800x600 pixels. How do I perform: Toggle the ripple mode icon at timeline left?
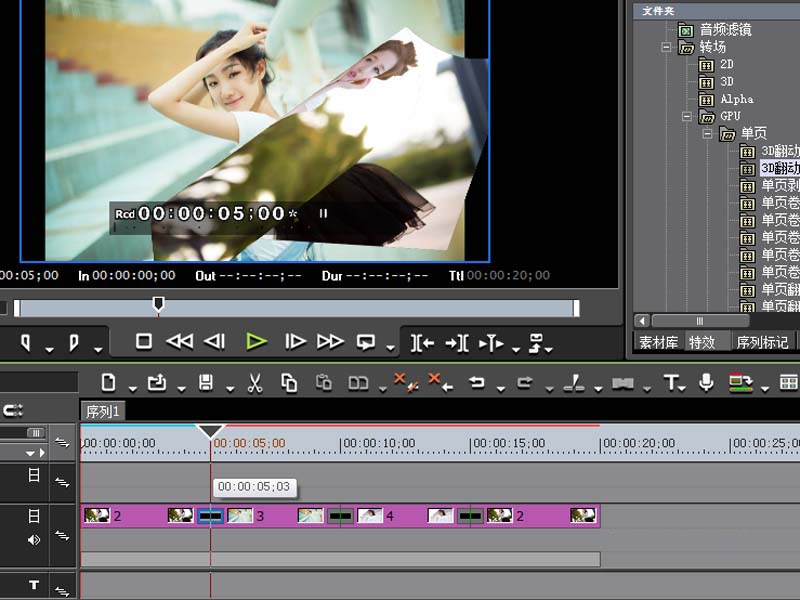point(13,410)
